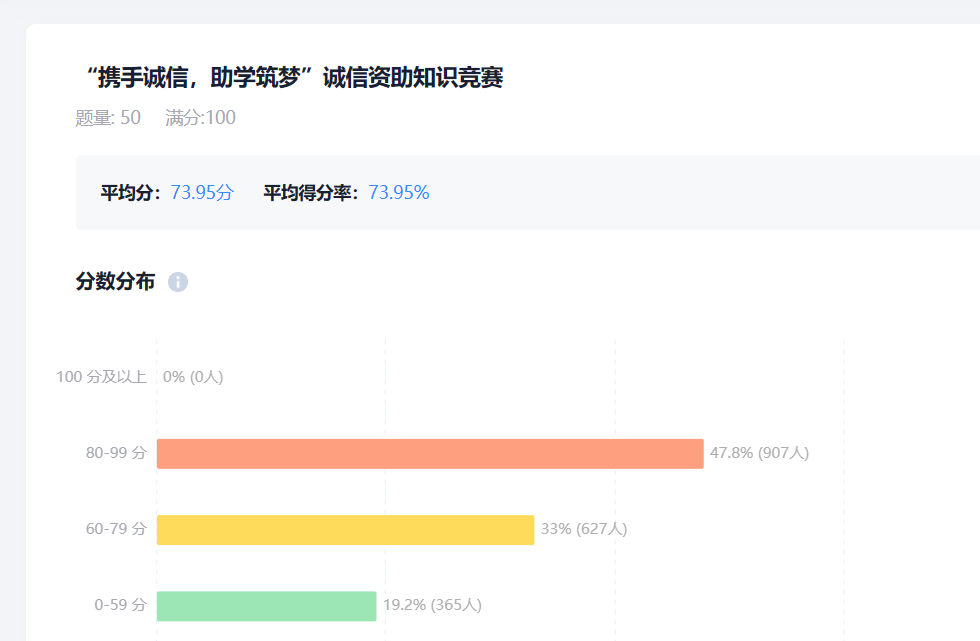Screen dimensions: 980x641
Task: Click the orange 80-99 分 bar
Action: [430, 453]
